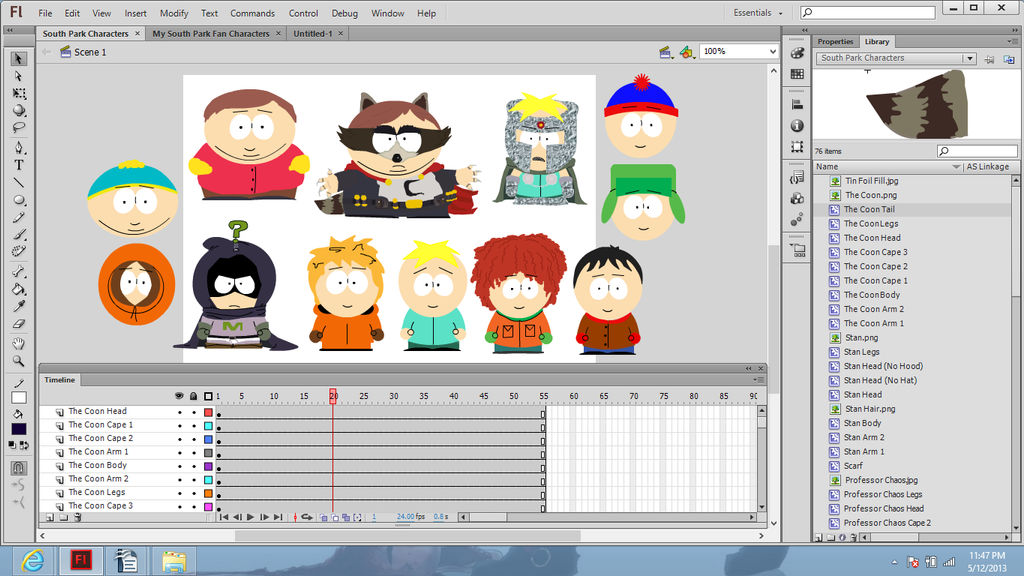Click the dark fill color swatch
Image resolution: width=1024 pixels, height=576 pixels.
point(19,429)
